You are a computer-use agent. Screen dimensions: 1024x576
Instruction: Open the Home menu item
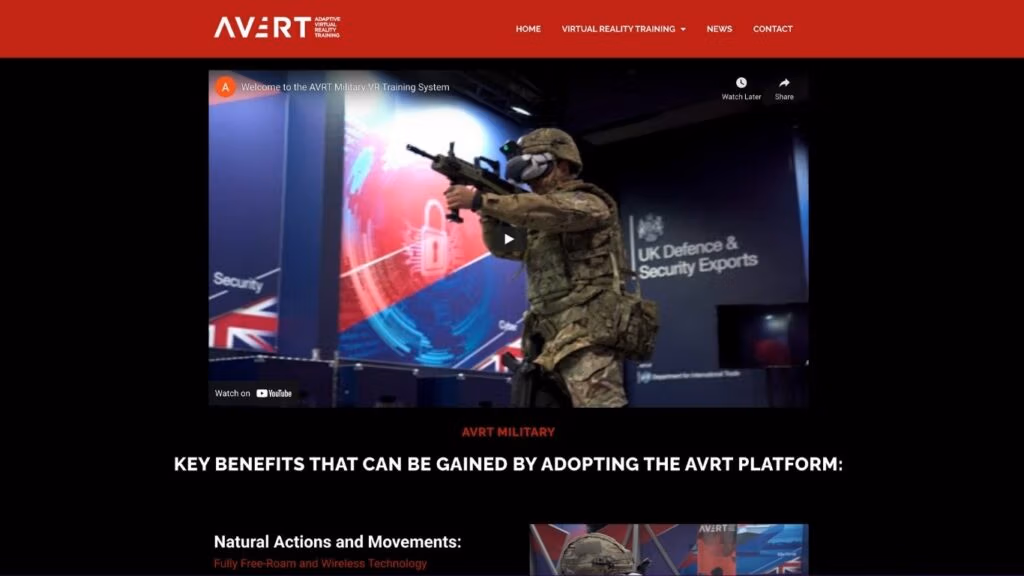tap(528, 29)
